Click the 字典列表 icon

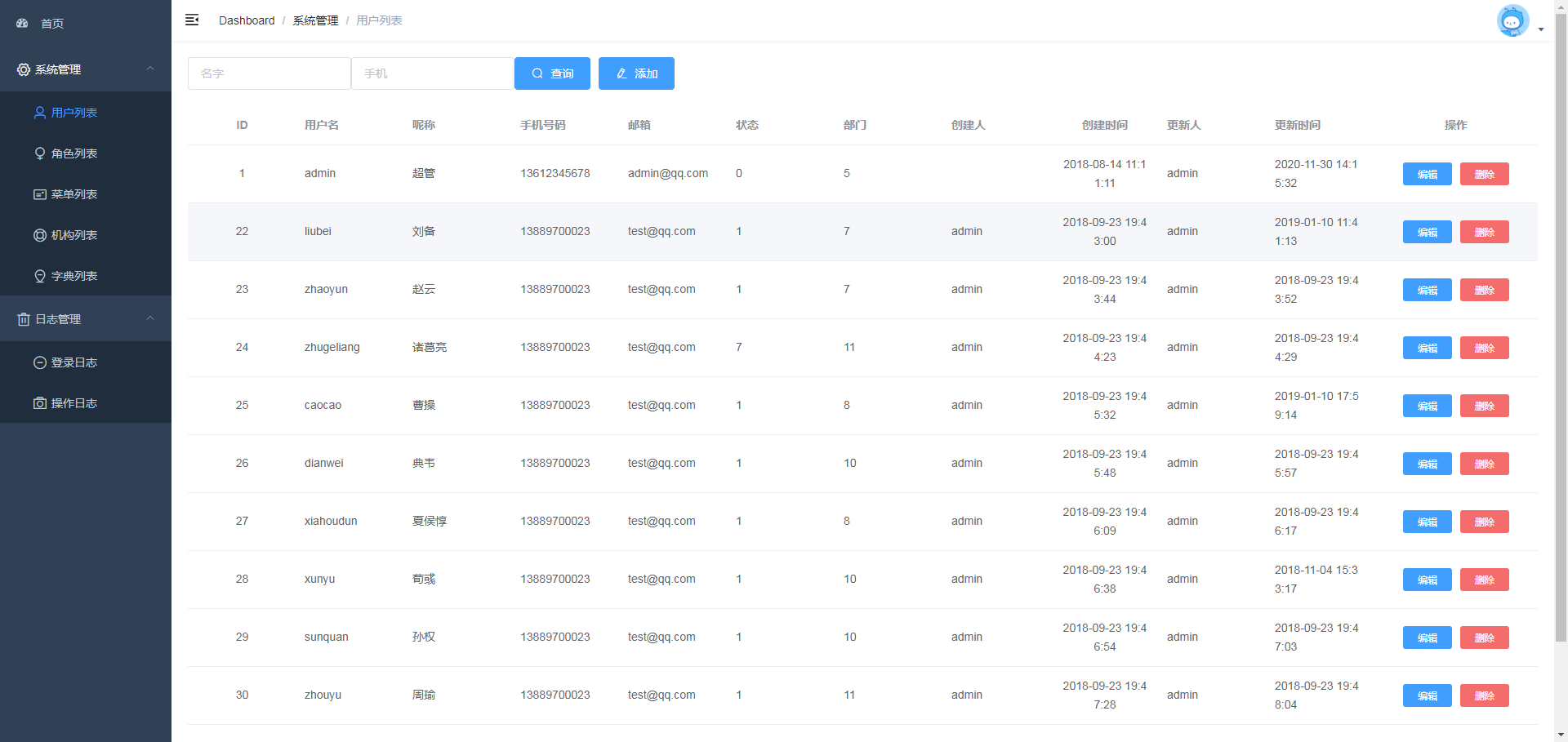(x=39, y=276)
